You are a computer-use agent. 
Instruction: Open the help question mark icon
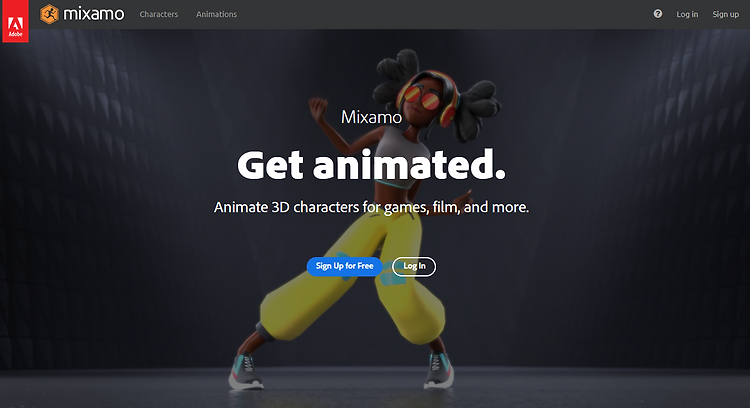[x=658, y=14]
